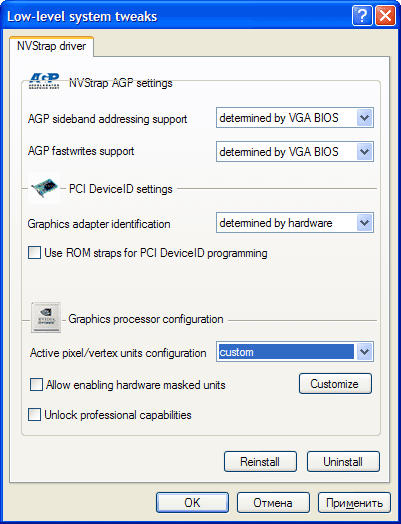Click the Применить apply button

pyautogui.click(x=354, y=502)
